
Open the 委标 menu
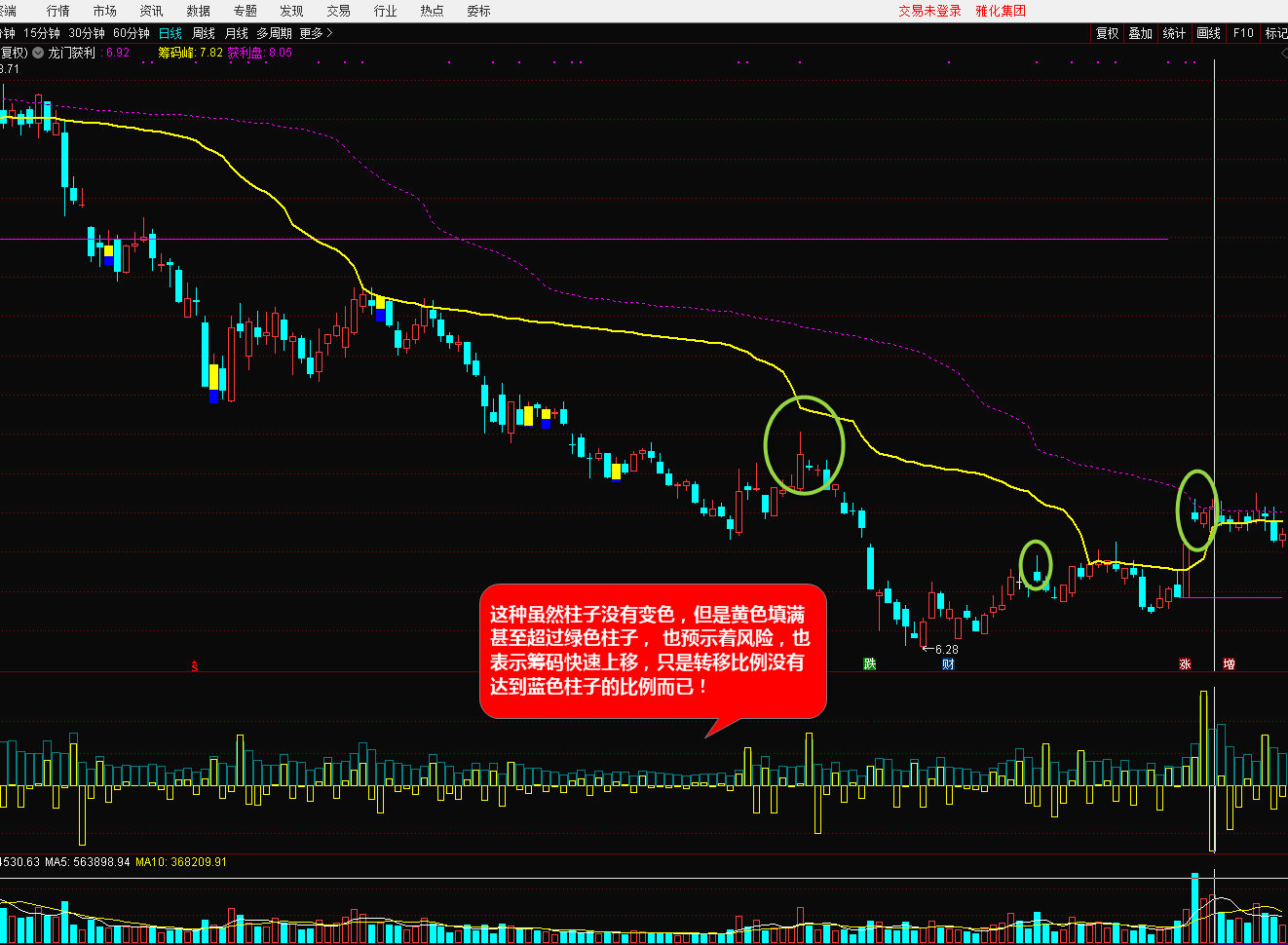tap(479, 11)
